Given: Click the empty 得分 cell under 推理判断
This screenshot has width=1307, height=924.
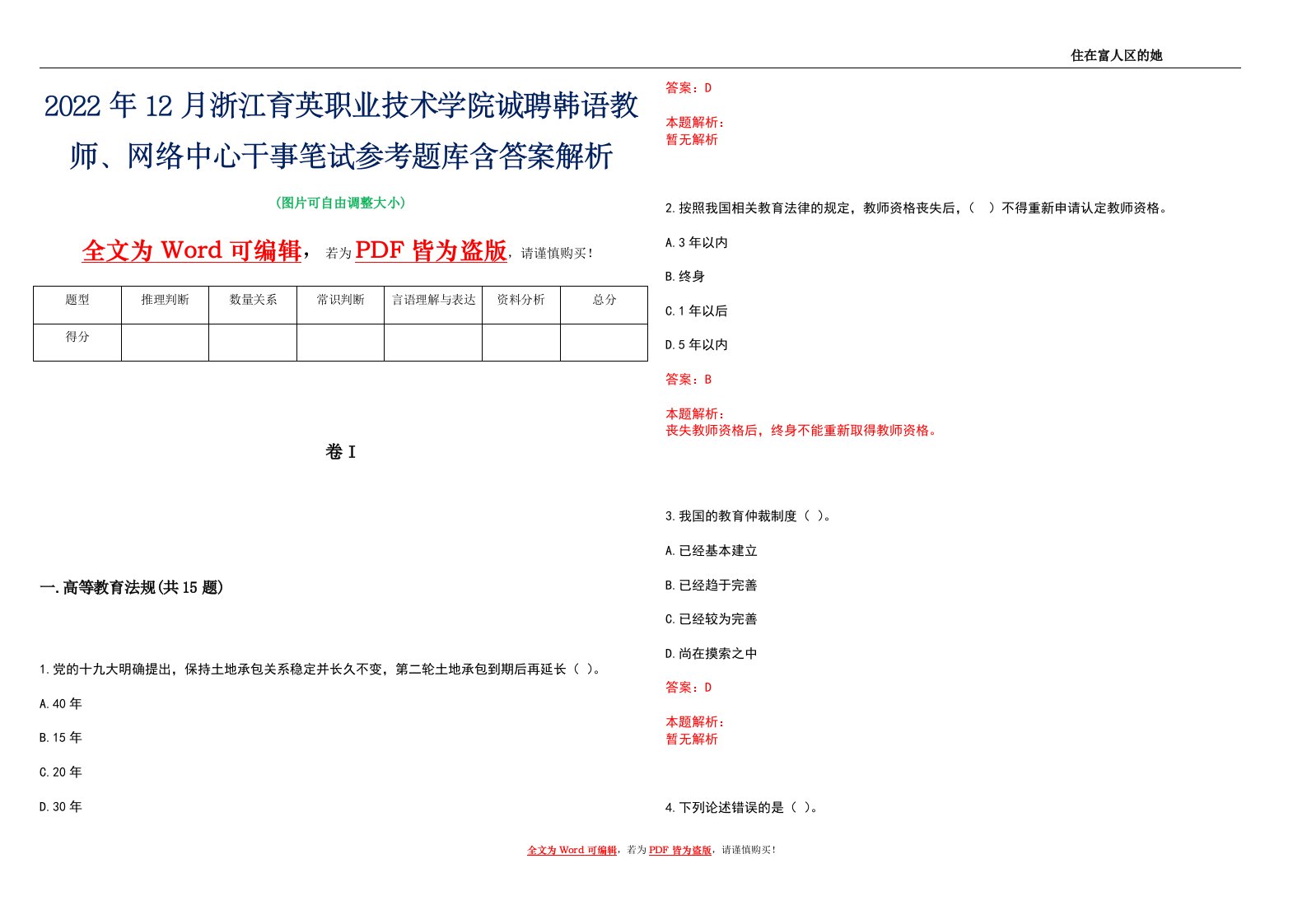Looking at the screenshot, I should click(x=165, y=342).
